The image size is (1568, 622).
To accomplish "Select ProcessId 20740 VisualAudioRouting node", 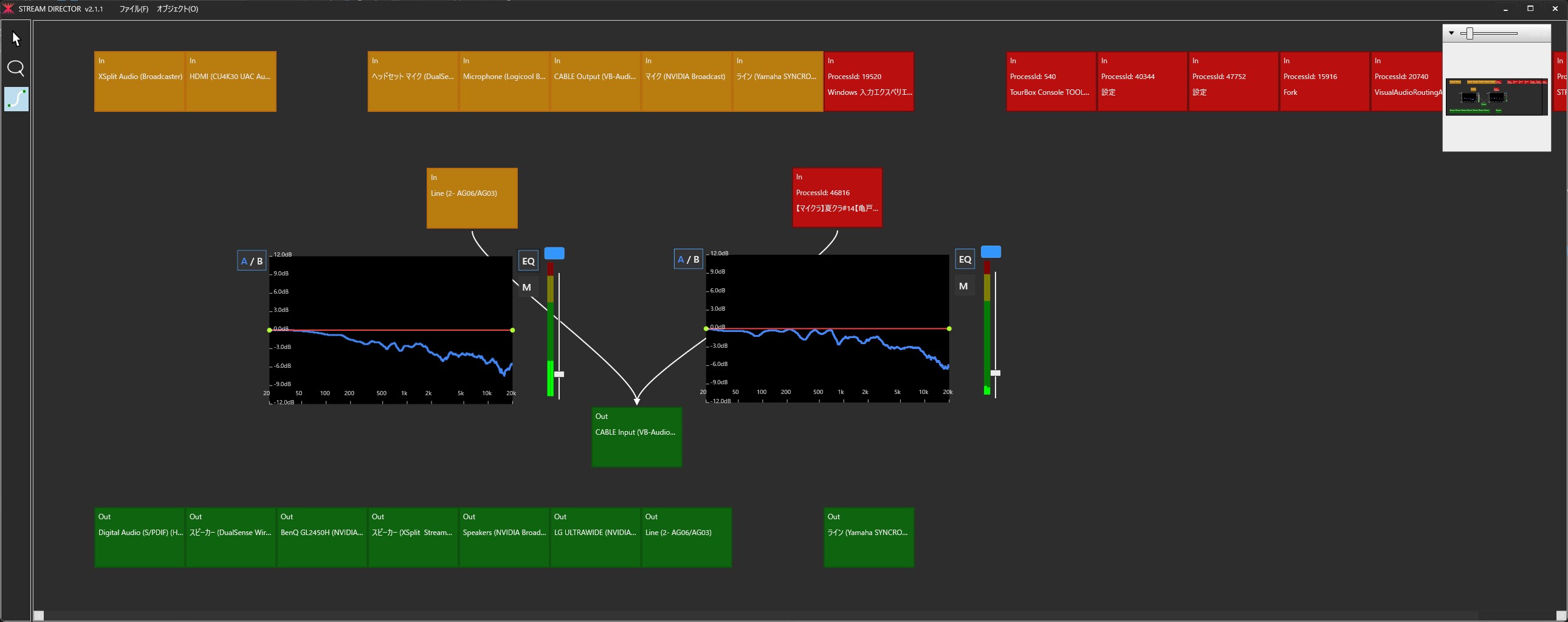I will pos(1407,81).
